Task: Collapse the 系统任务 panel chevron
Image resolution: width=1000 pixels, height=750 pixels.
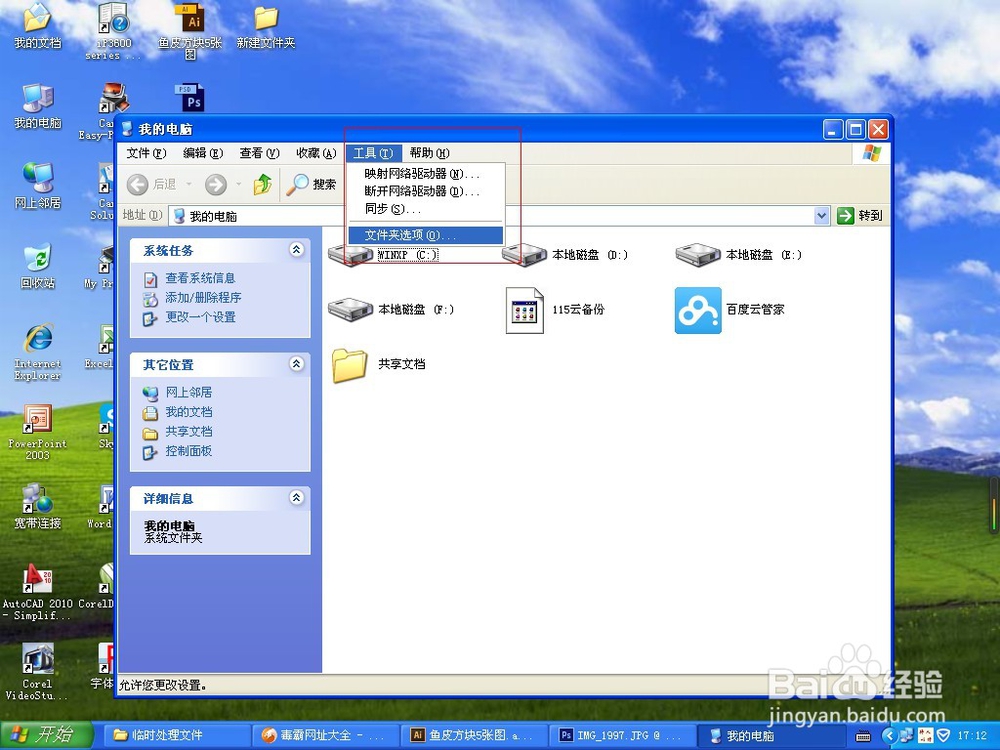Action: coord(294,250)
